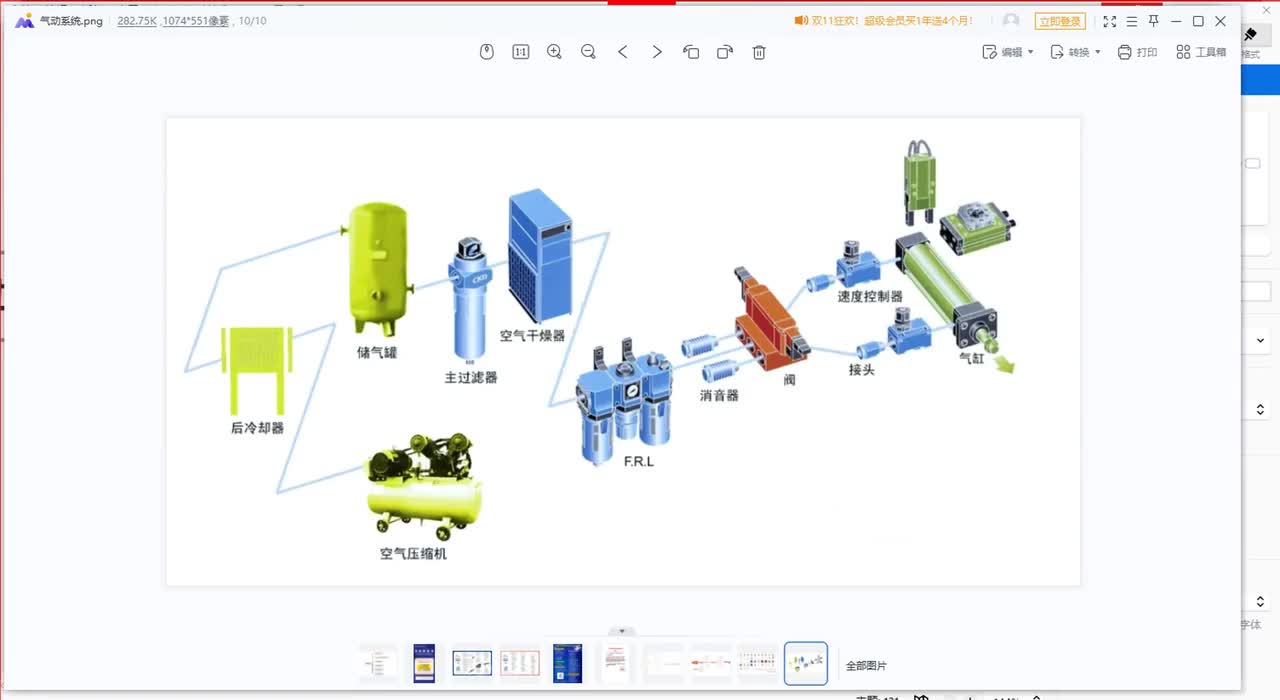Delete the image with trash icon
Screen dimensions: 1280x700
pos(759,52)
